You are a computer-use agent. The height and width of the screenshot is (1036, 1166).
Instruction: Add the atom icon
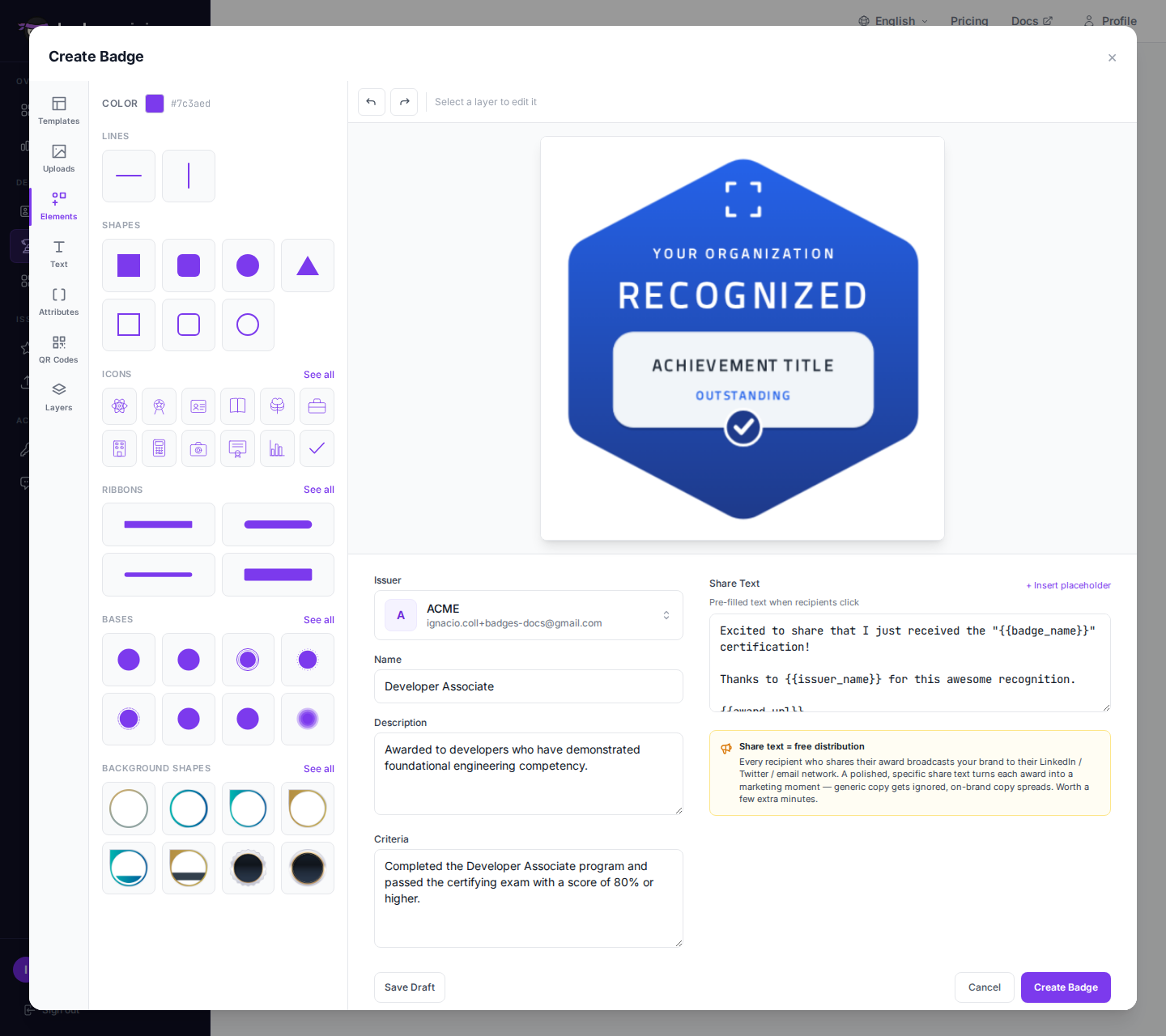(120, 406)
